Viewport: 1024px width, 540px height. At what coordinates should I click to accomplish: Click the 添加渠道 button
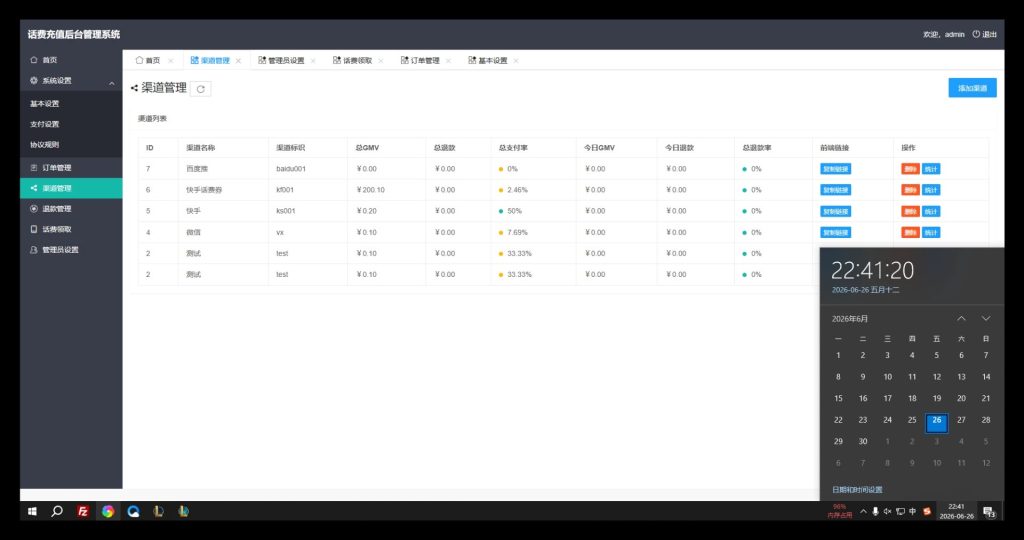pos(972,88)
